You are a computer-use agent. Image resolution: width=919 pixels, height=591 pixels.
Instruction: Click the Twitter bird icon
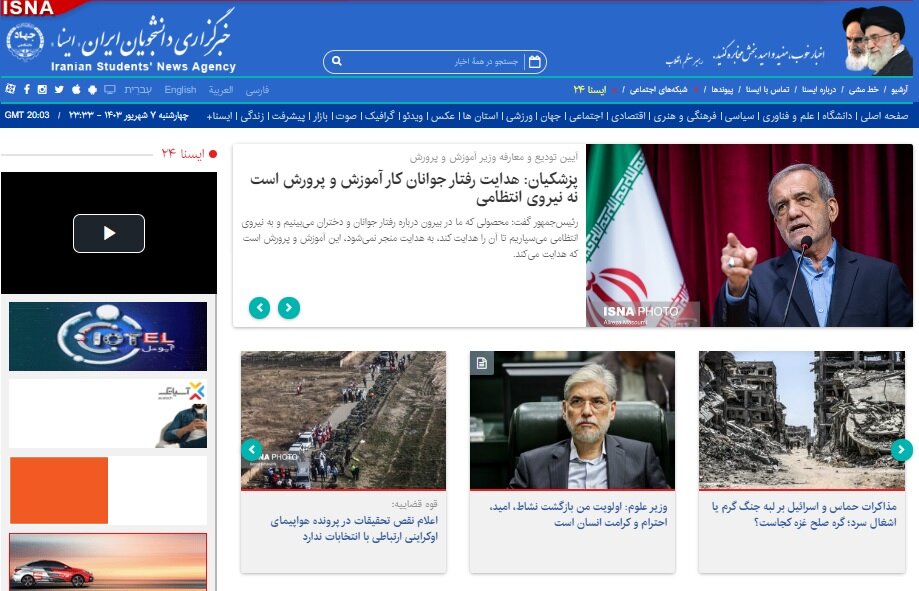coord(58,90)
